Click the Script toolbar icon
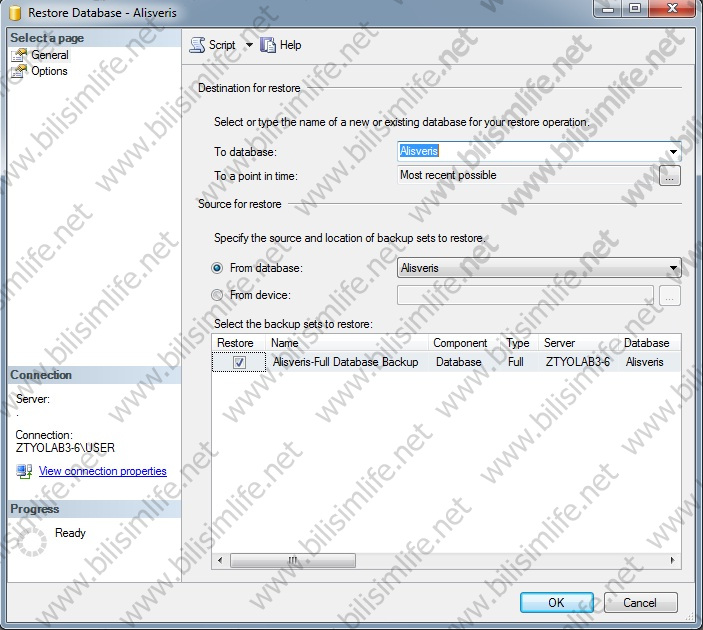 click(197, 45)
